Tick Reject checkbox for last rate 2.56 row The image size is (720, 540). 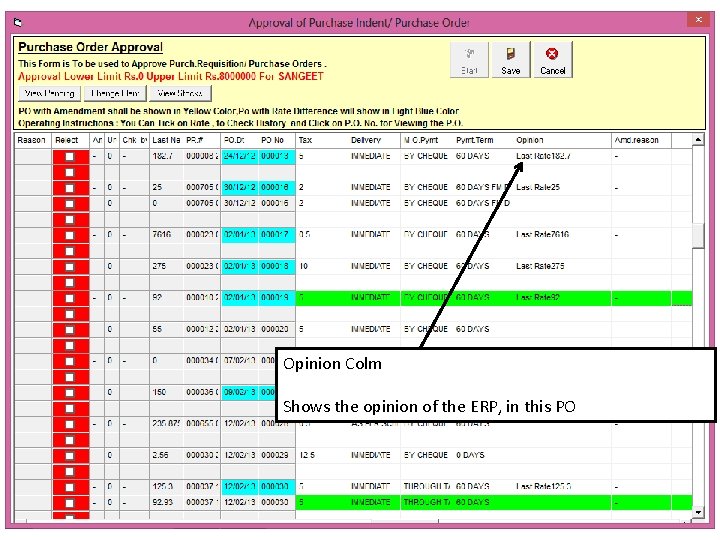tap(69, 455)
